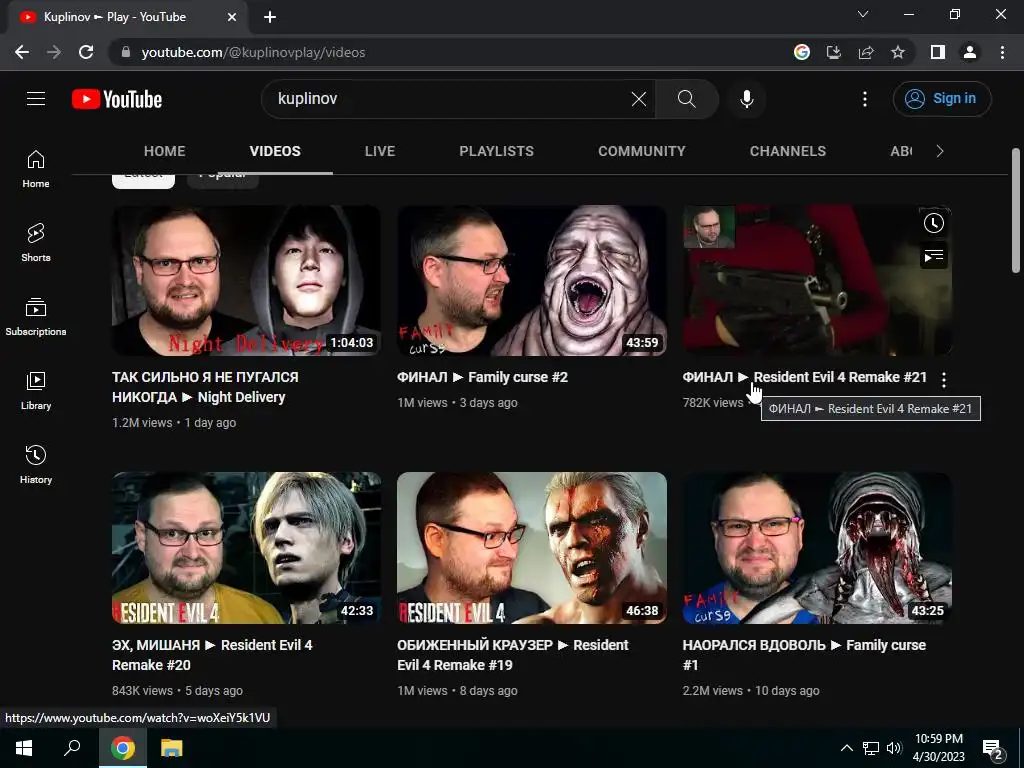Image resolution: width=1024 pixels, height=768 pixels.
Task: Open the Windows Start menu
Action: (24, 748)
